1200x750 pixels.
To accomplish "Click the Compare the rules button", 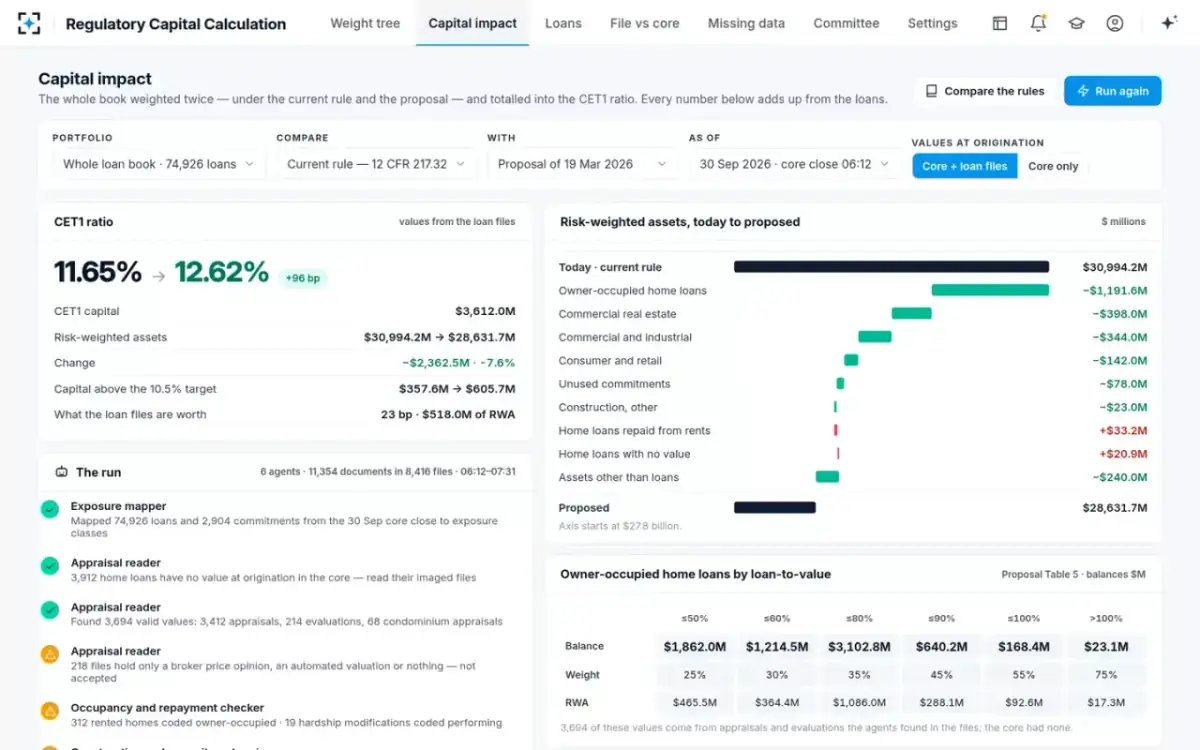I will (x=985, y=91).
